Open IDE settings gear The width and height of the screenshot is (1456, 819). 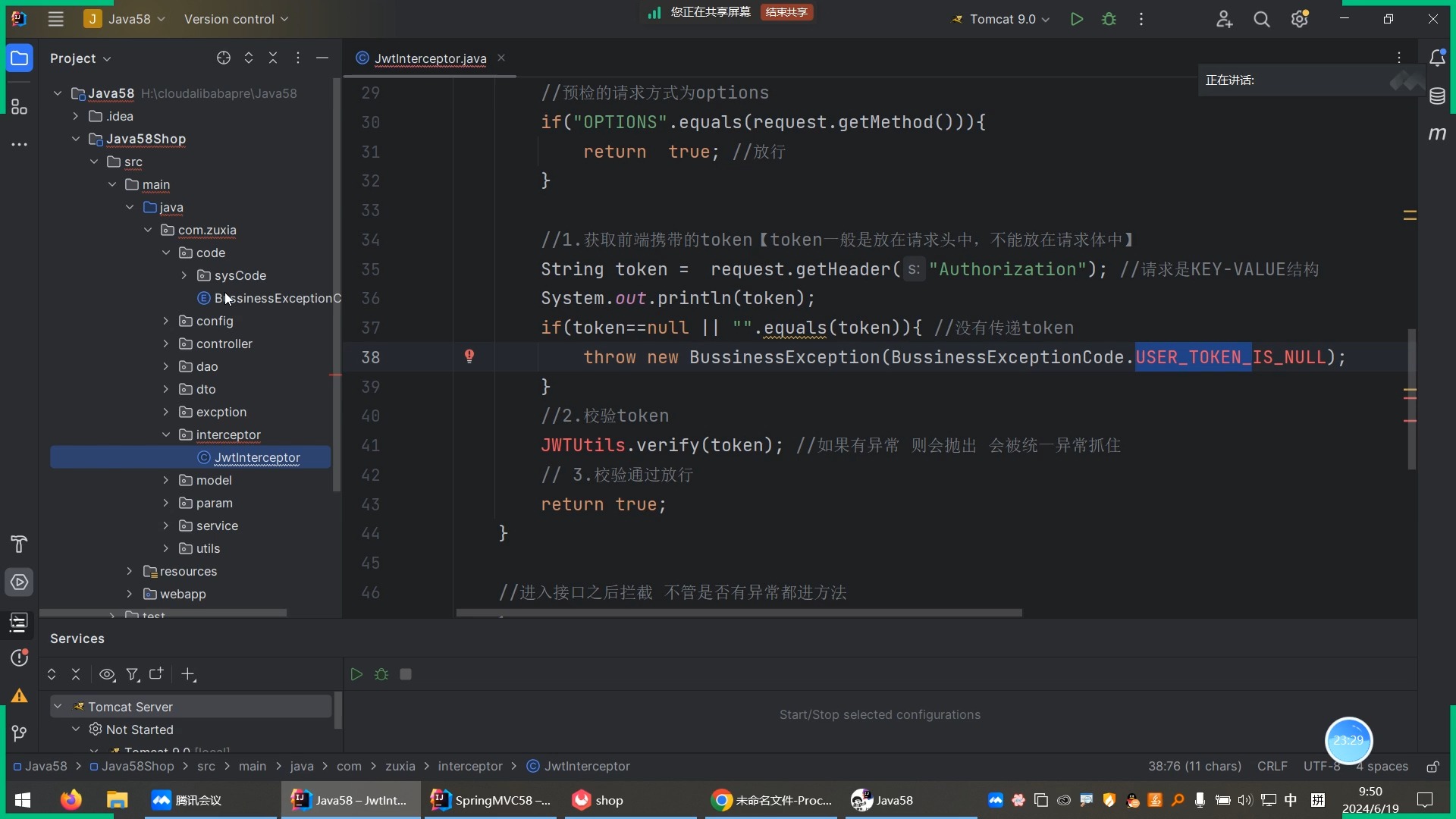tap(1300, 19)
